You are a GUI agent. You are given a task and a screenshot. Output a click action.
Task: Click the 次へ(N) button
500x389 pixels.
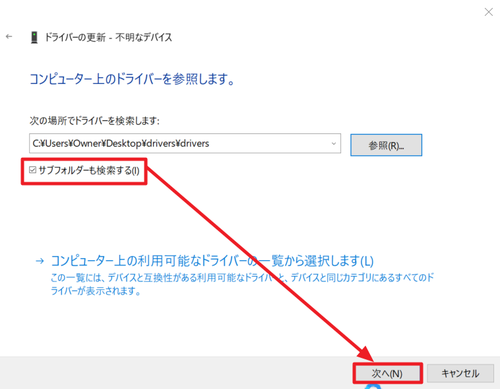[x=387, y=373]
